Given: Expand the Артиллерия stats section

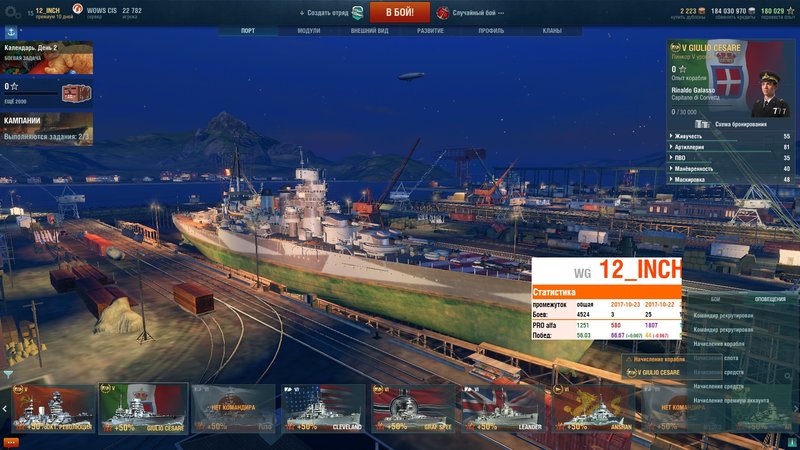Looking at the screenshot, I should 731,147.
